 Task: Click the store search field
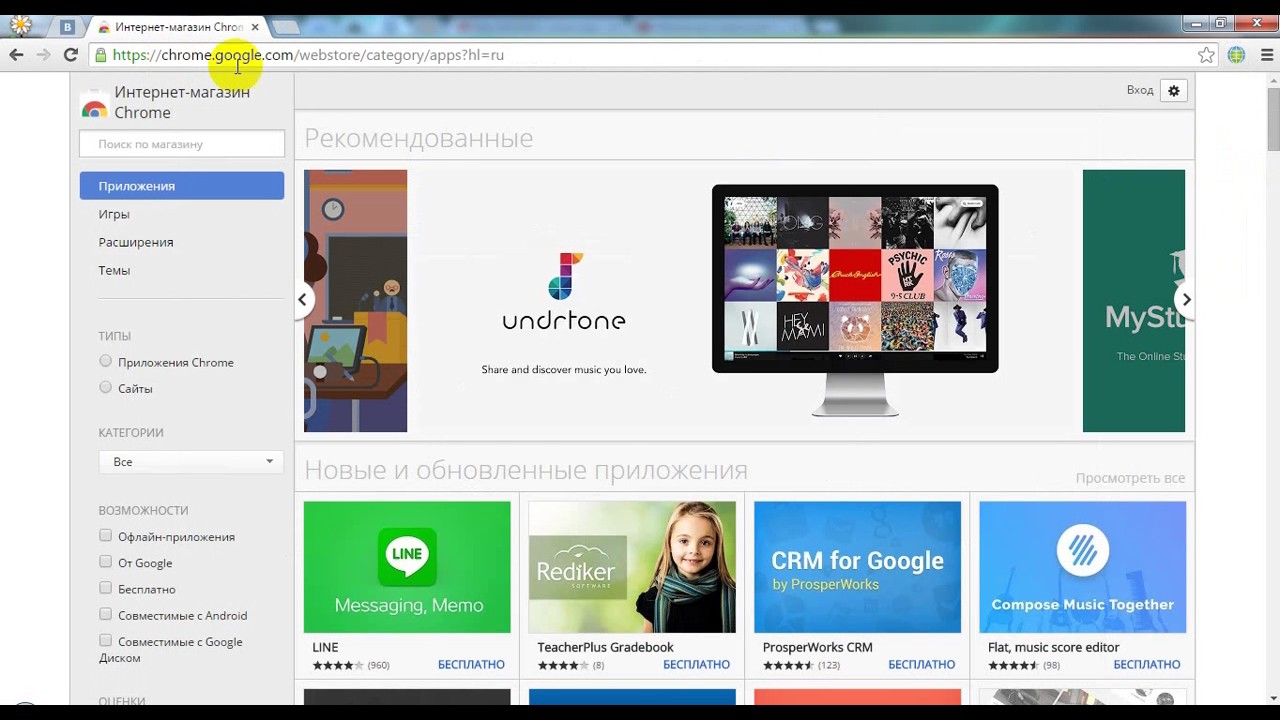coord(182,144)
